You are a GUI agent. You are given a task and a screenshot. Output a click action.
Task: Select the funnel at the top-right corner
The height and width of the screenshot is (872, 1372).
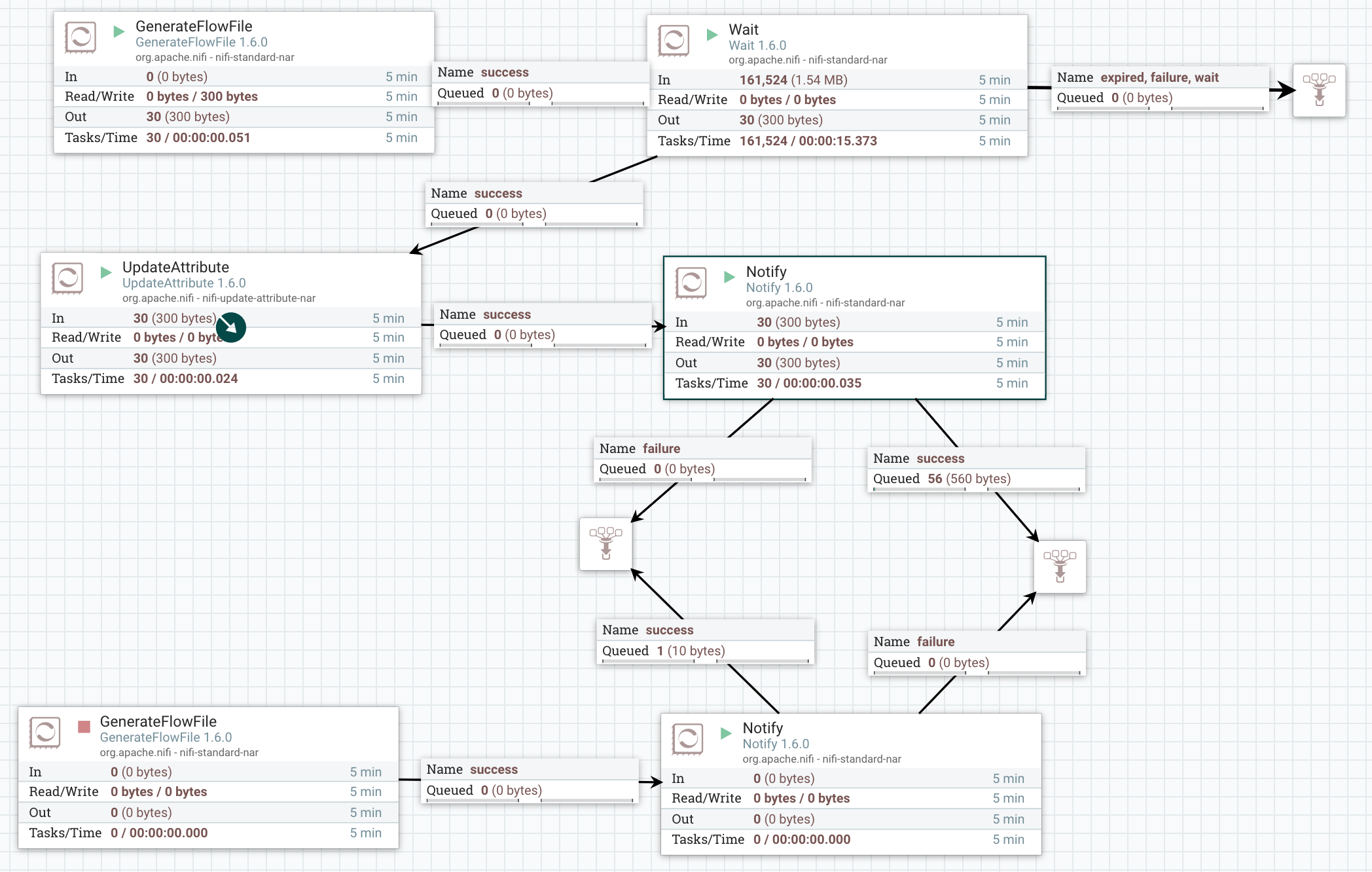1319,90
